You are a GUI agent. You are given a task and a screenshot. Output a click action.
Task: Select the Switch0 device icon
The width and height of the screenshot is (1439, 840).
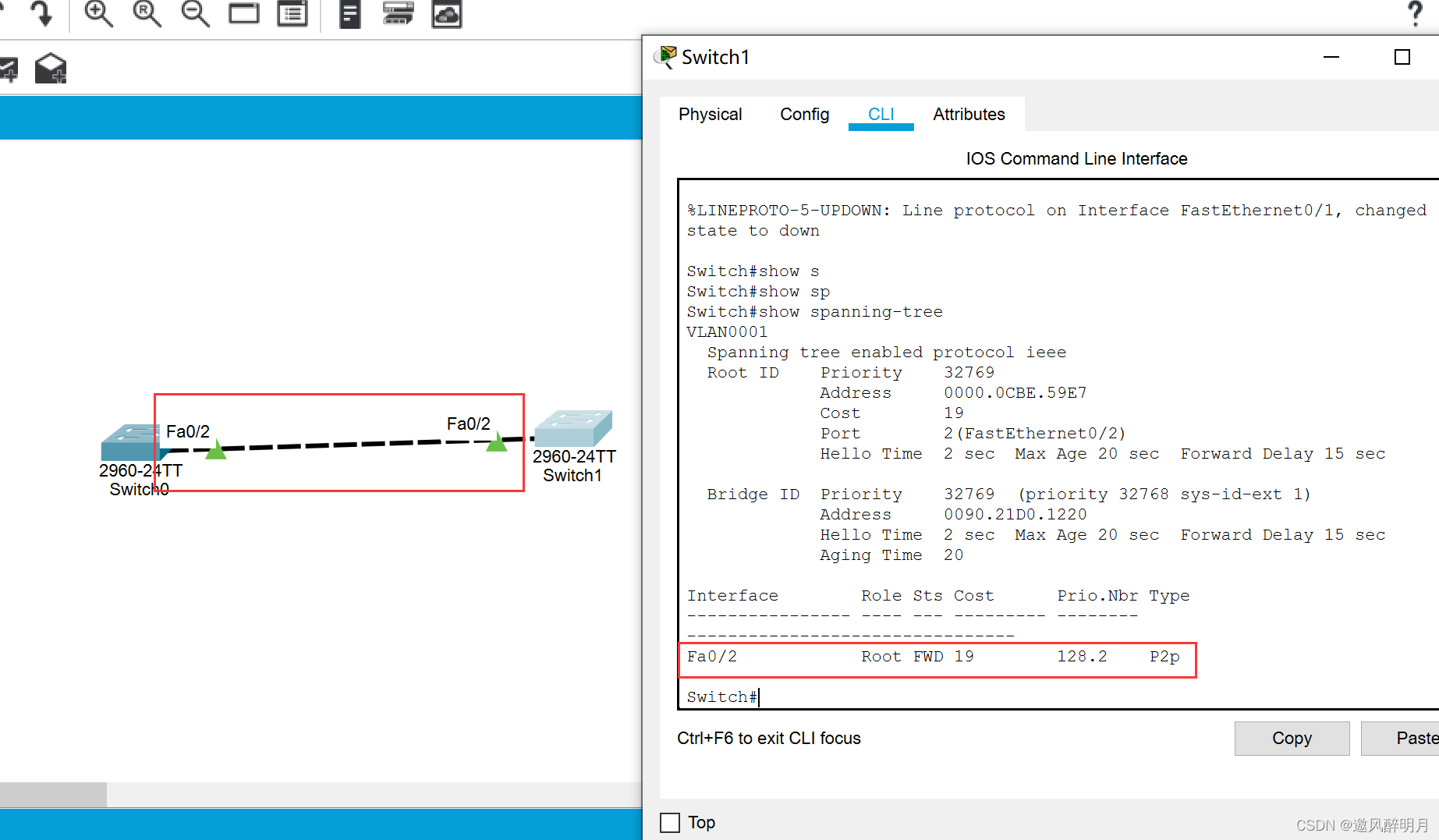click(x=131, y=442)
